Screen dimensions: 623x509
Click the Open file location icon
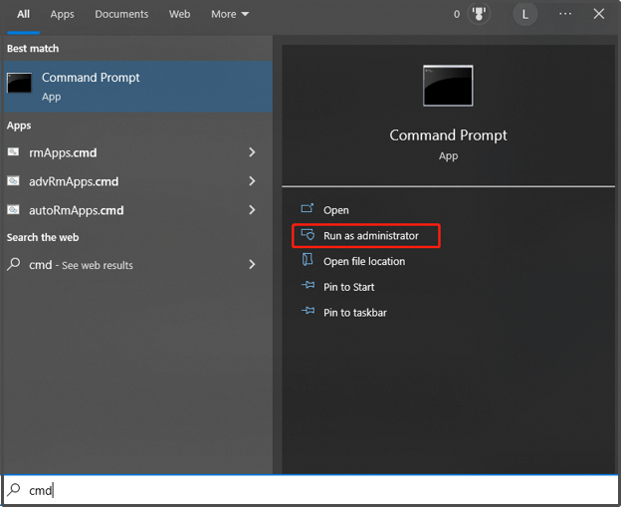(x=307, y=260)
